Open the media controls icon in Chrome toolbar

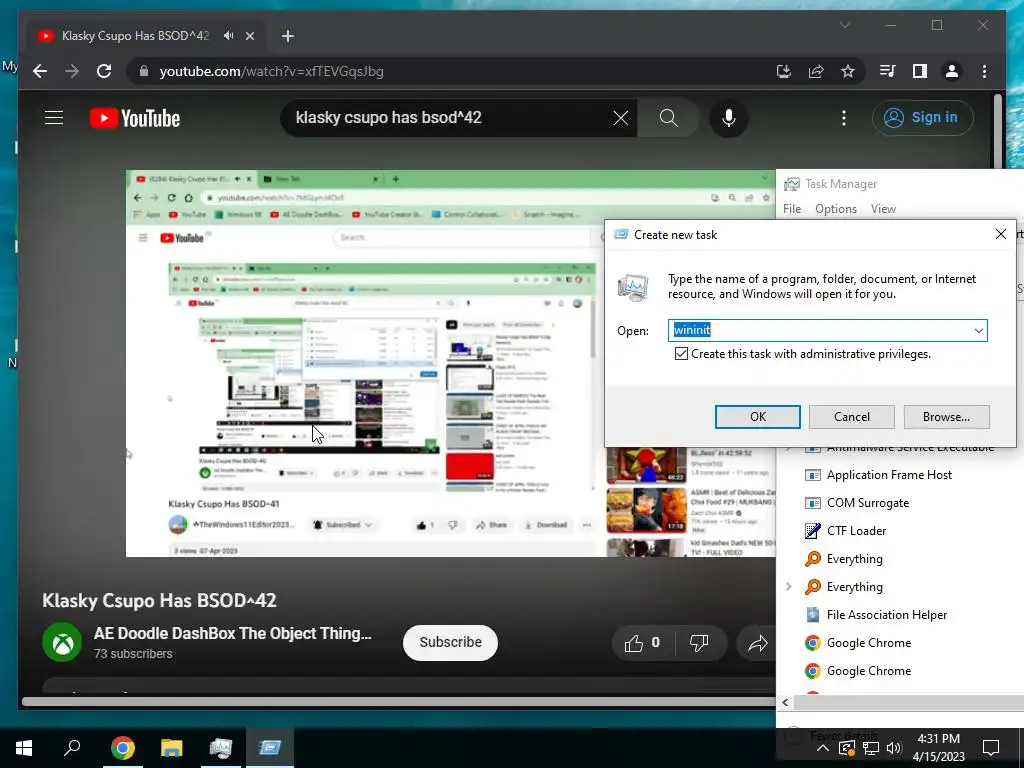point(888,71)
